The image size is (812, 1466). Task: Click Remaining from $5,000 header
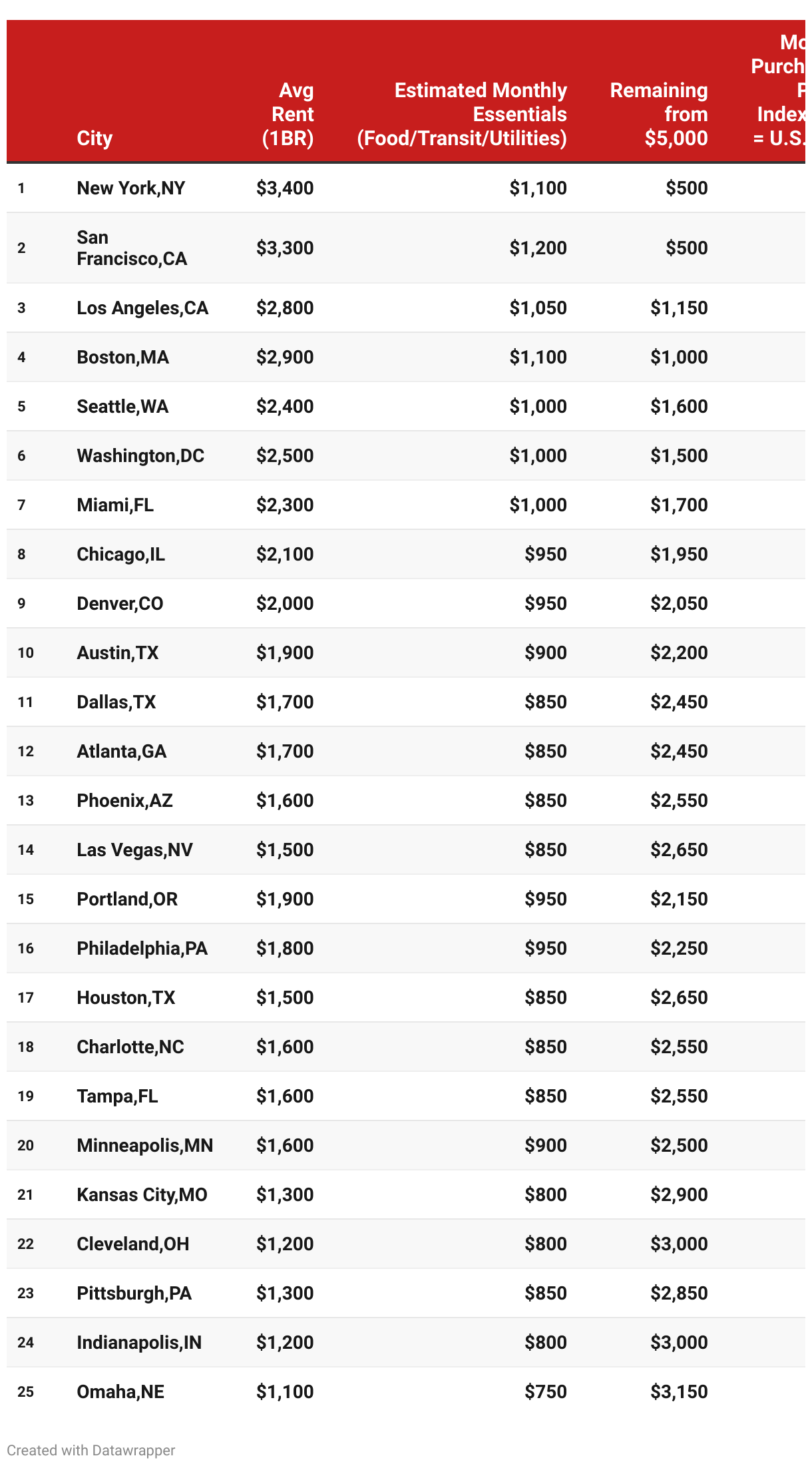659,114
